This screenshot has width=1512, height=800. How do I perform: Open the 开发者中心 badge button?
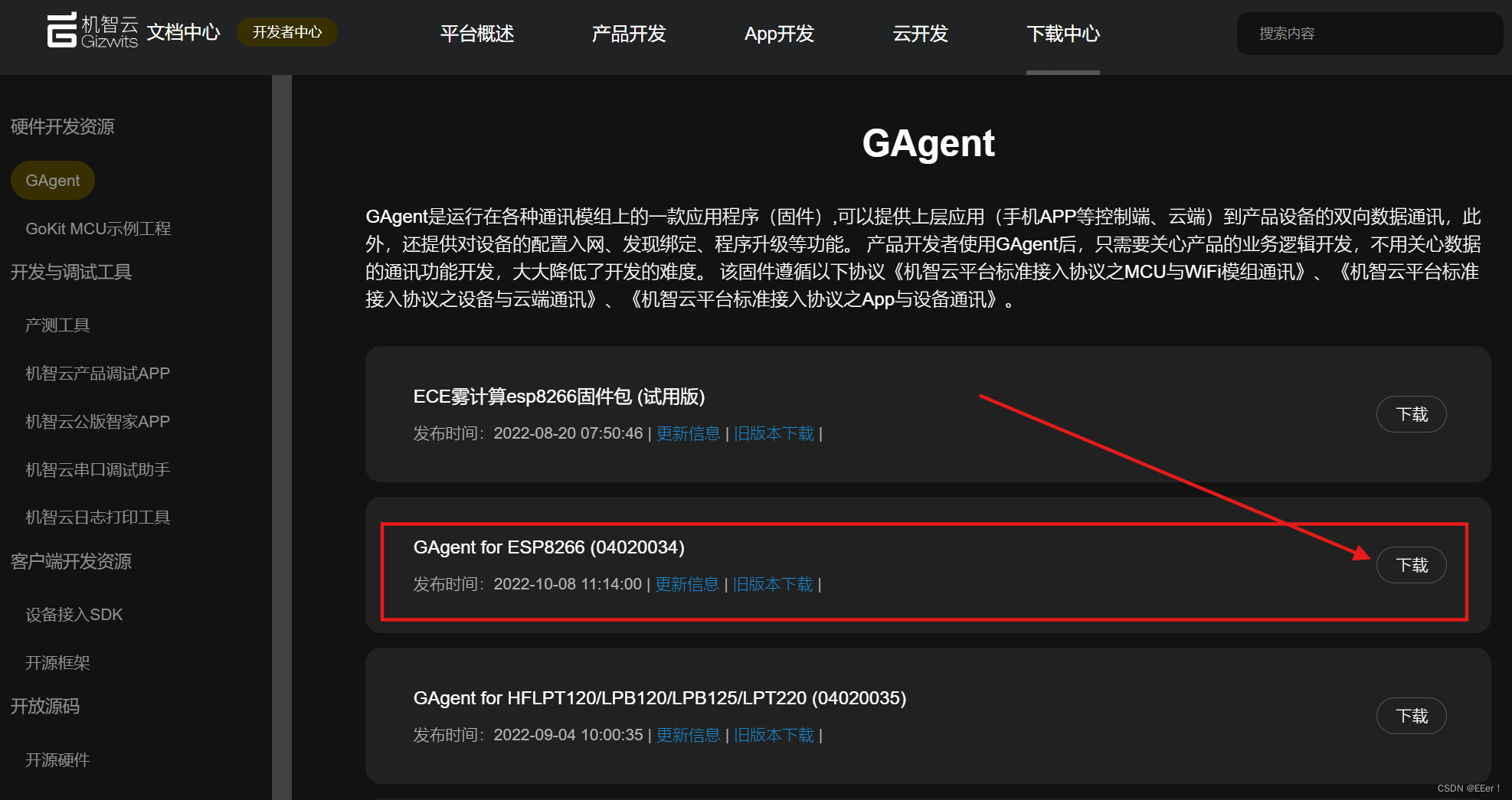pos(287,32)
